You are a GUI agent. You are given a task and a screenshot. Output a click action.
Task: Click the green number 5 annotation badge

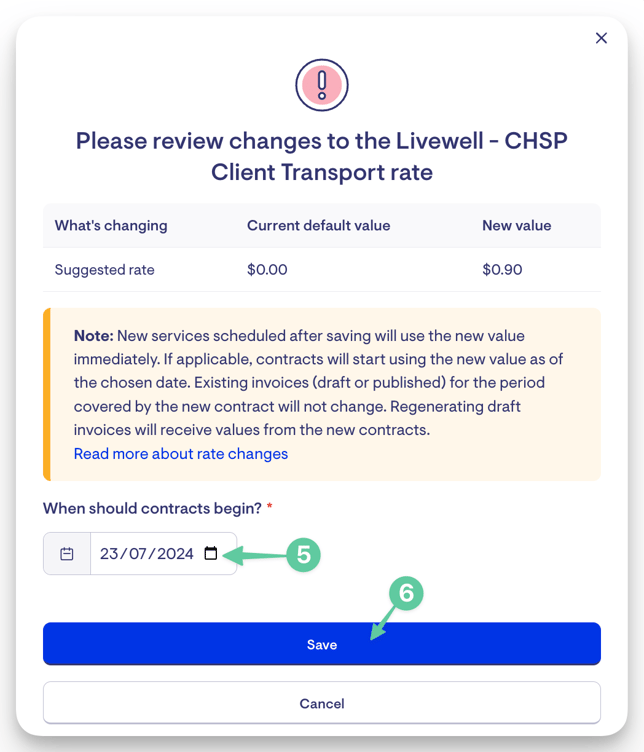coord(303,555)
